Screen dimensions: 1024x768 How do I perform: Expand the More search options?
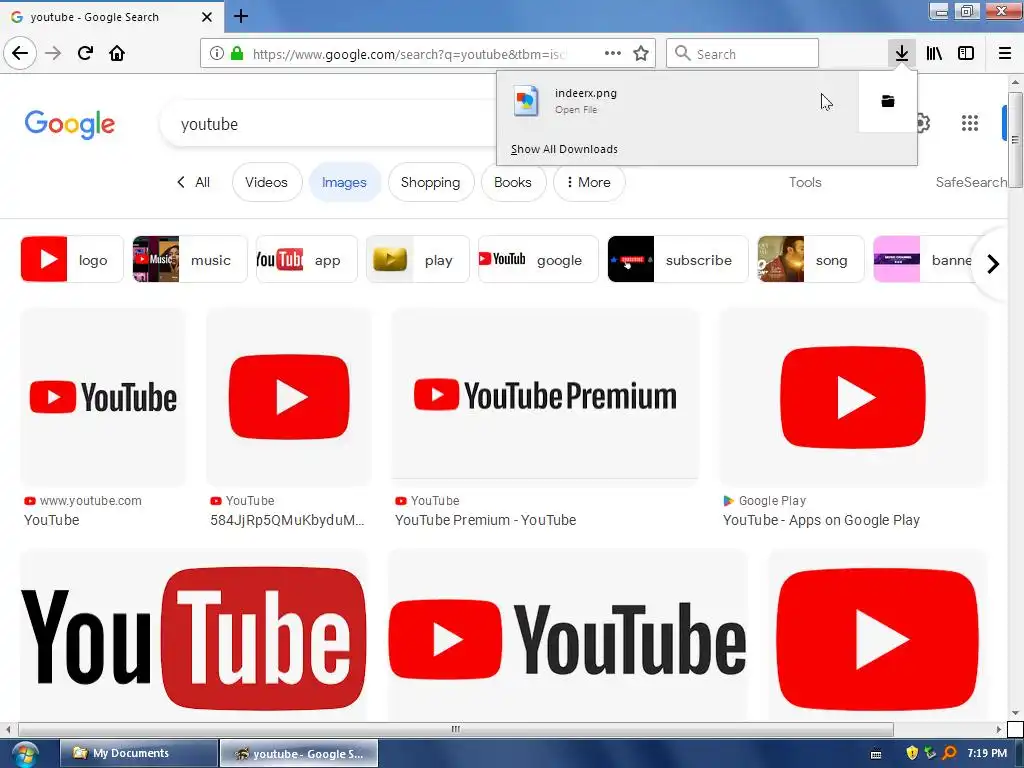tap(588, 182)
